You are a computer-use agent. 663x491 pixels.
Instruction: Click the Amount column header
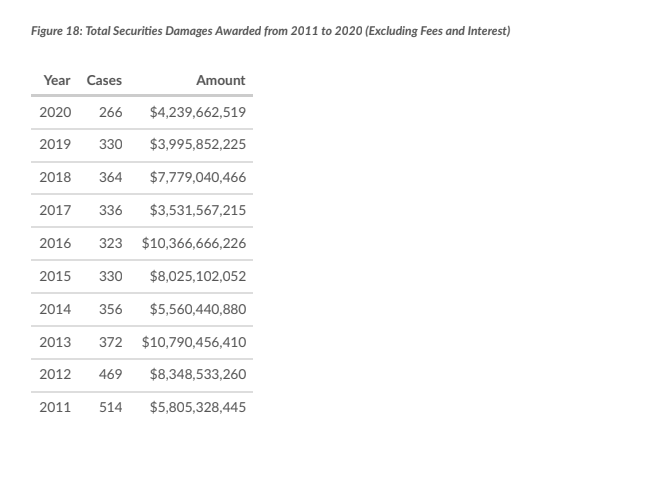click(x=220, y=80)
